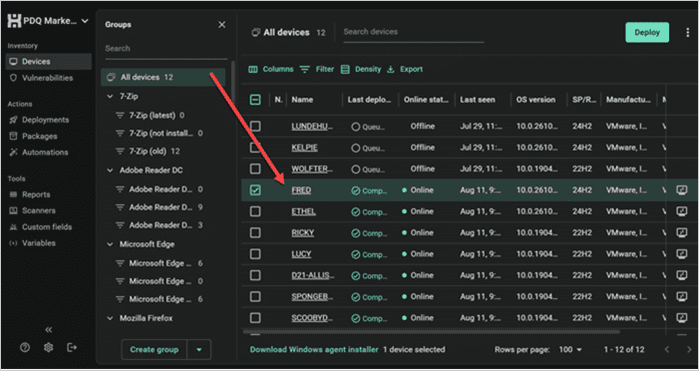
Task: Check the LUCY row checkbox
Action: tap(255, 254)
